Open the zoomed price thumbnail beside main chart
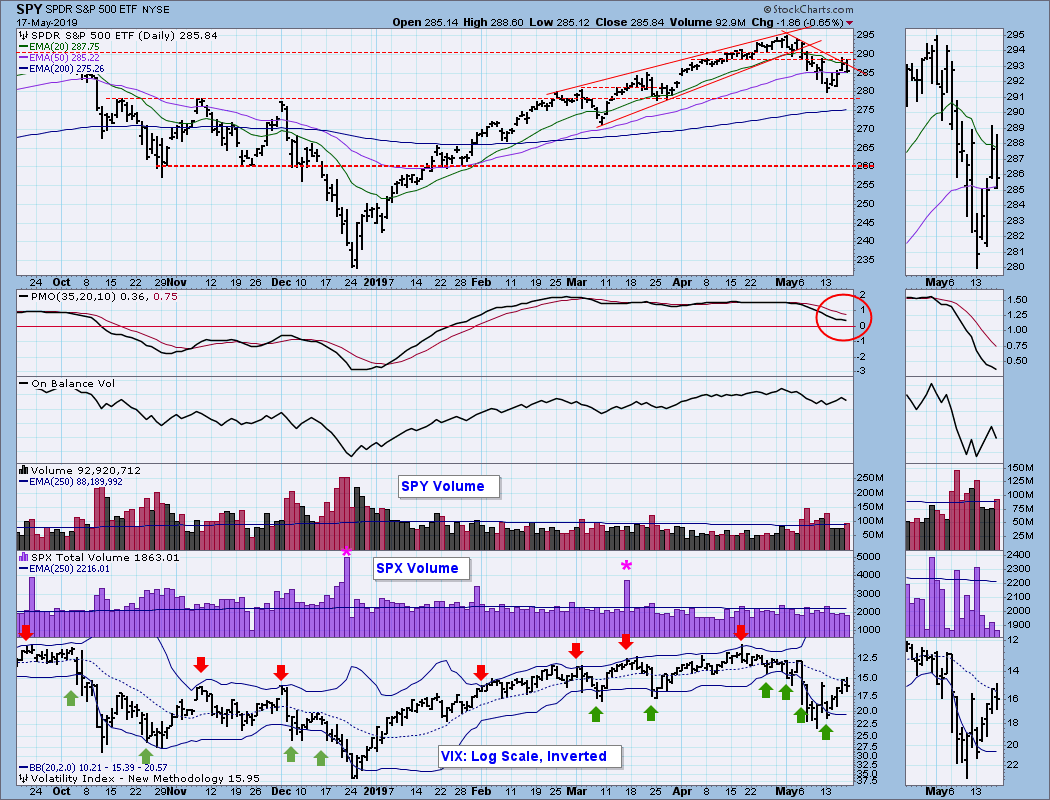 tap(954, 151)
